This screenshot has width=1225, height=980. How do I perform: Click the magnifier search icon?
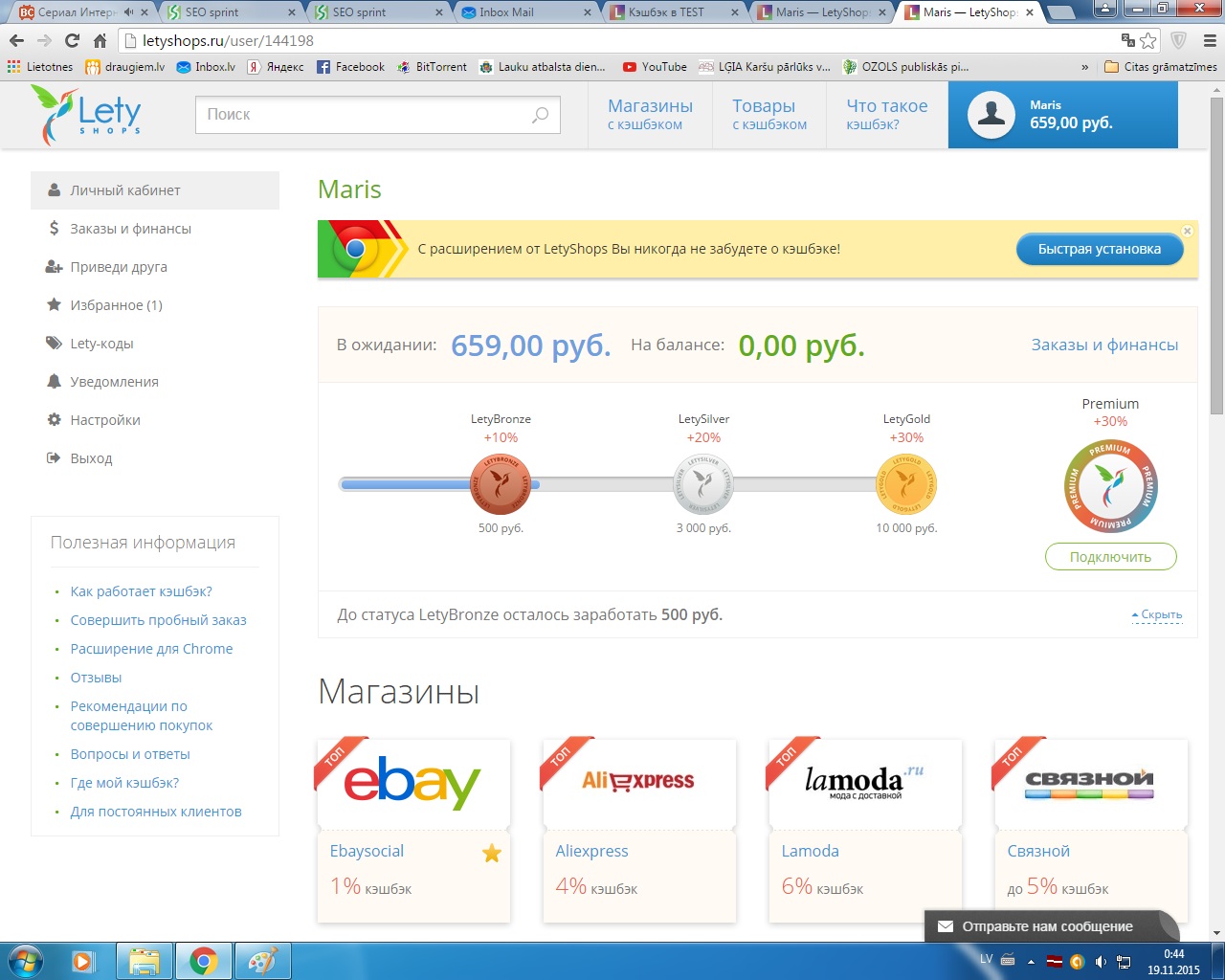pos(540,115)
